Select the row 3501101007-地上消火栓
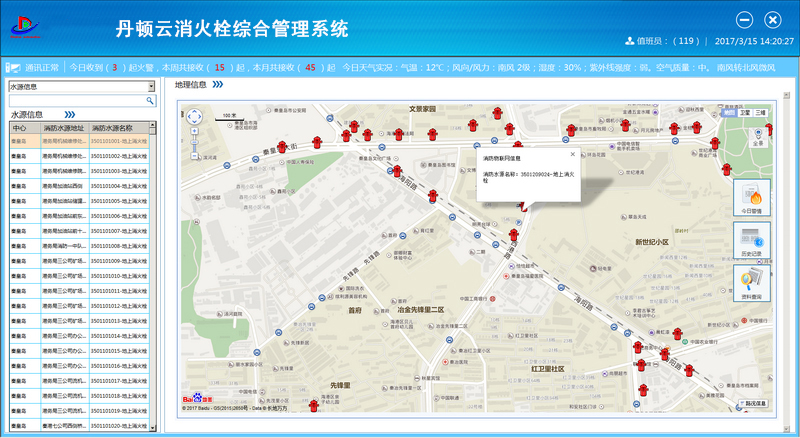800x438 pixels. [80, 231]
